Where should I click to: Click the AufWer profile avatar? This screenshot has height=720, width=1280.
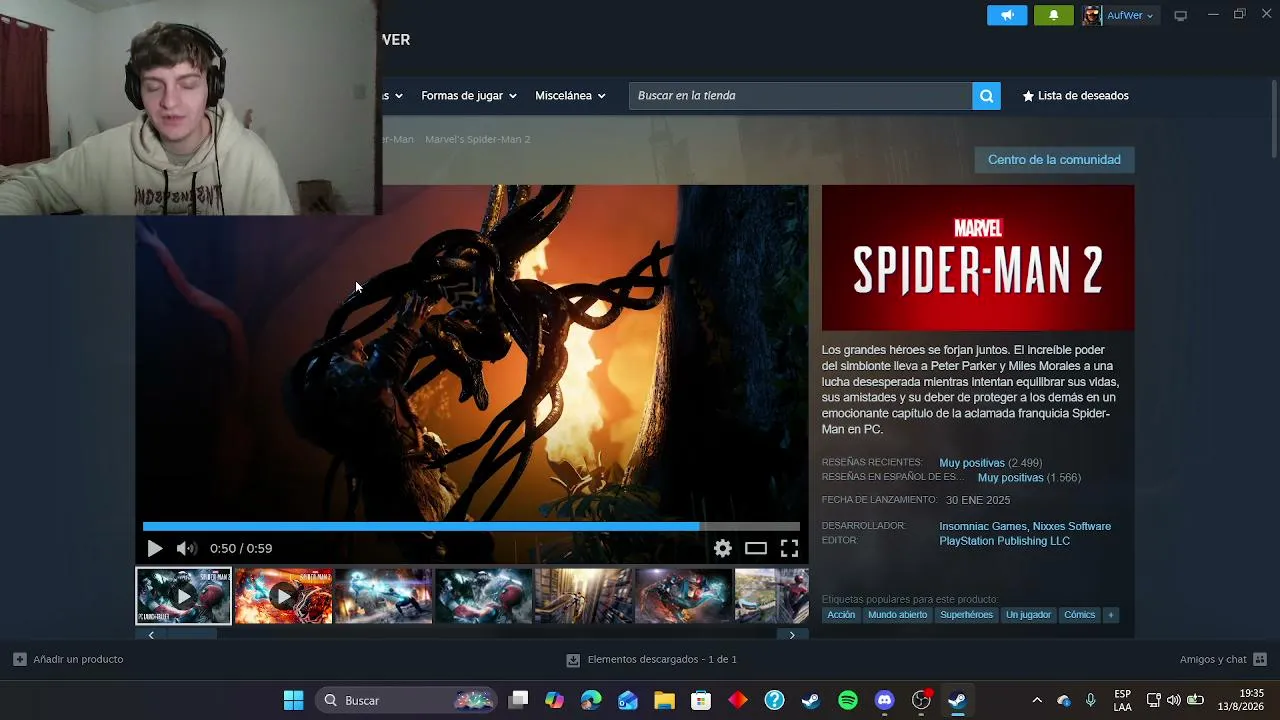click(1092, 15)
